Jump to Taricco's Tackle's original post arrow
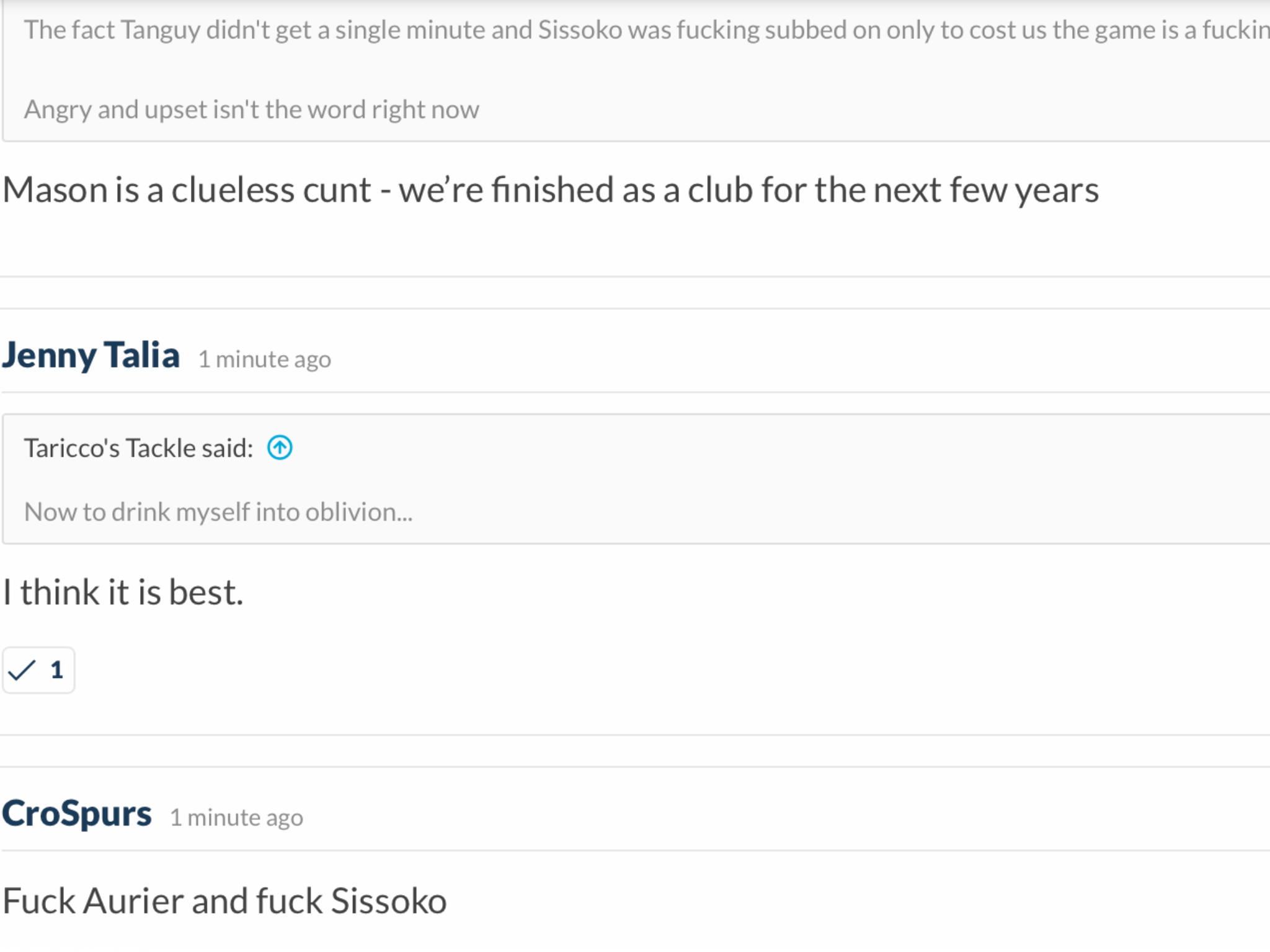1270x952 pixels. click(280, 447)
